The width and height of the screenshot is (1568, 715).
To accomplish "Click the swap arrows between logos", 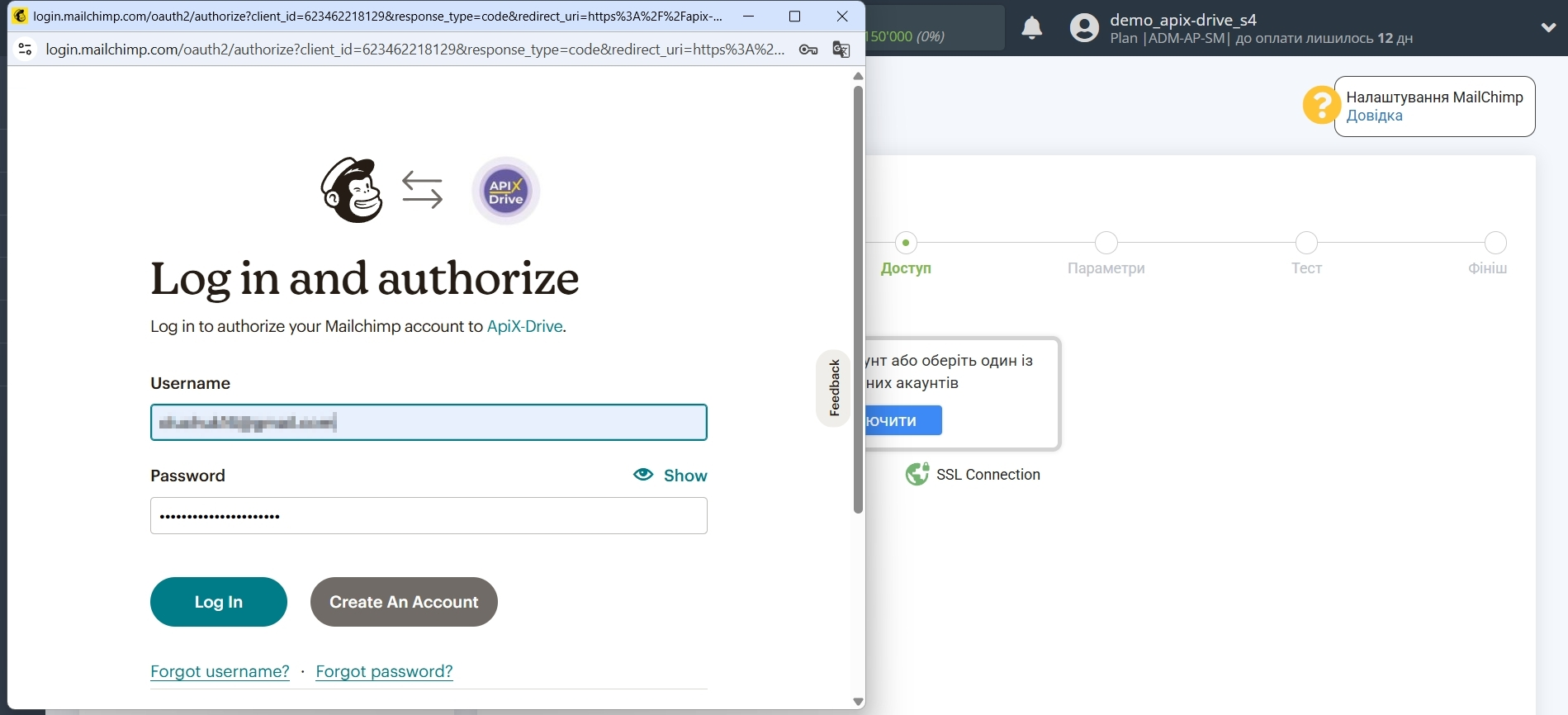I will pos(422,190).
